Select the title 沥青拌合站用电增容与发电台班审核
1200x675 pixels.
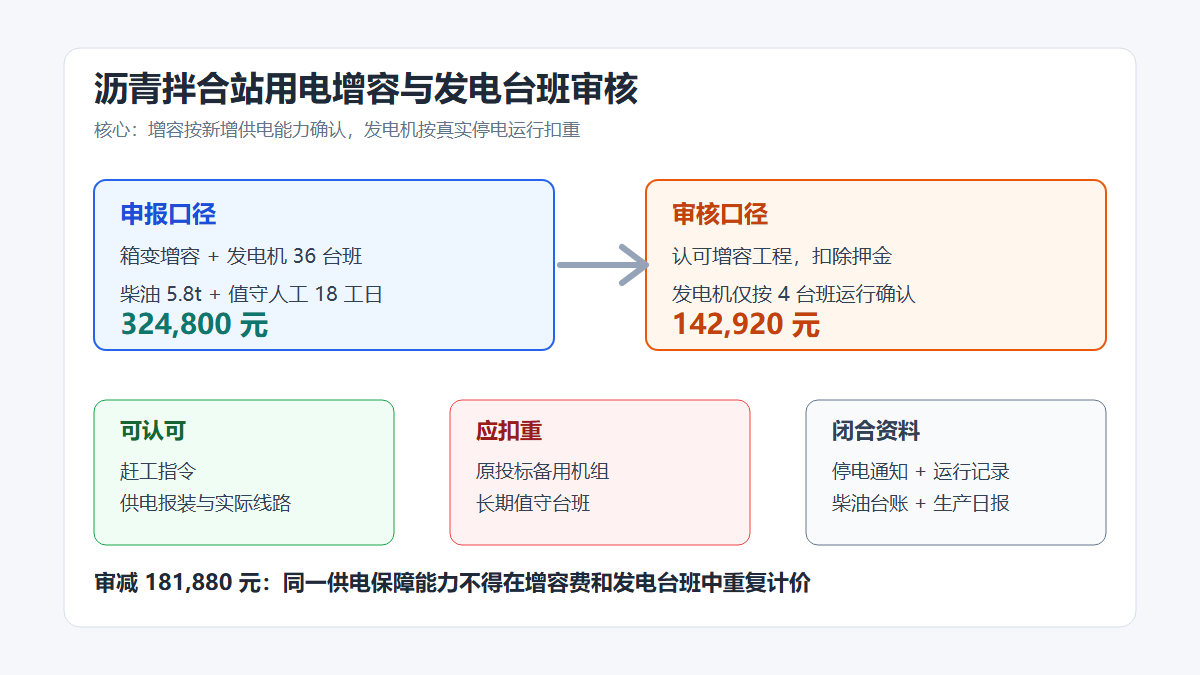[x=366, y=89]
